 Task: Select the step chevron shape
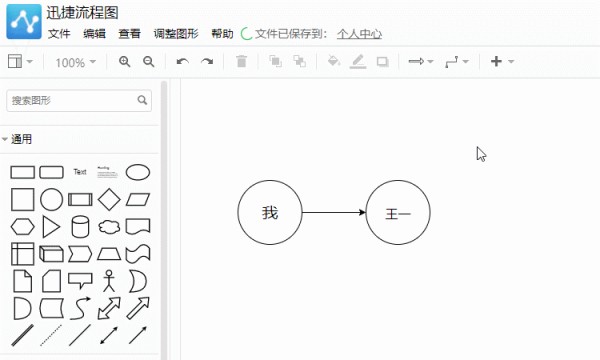[80, 254]
